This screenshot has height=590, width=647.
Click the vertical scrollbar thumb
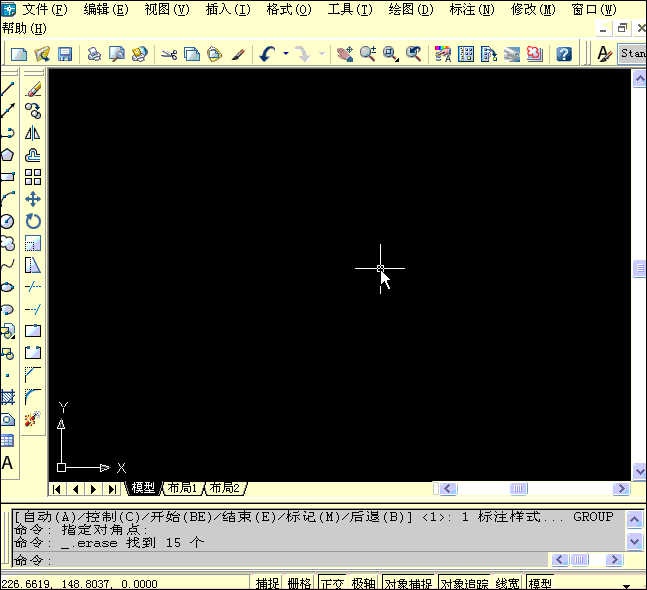[640, 269]
